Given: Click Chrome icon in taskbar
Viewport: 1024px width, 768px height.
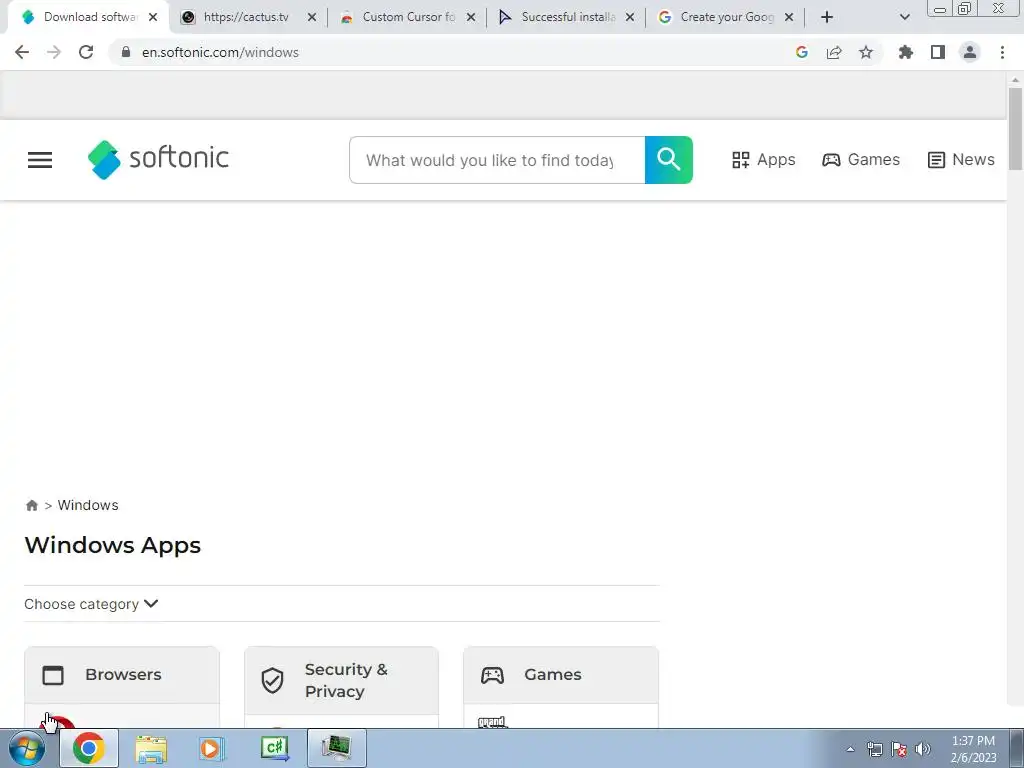Looking at the screenshot, I should [89, 748].
